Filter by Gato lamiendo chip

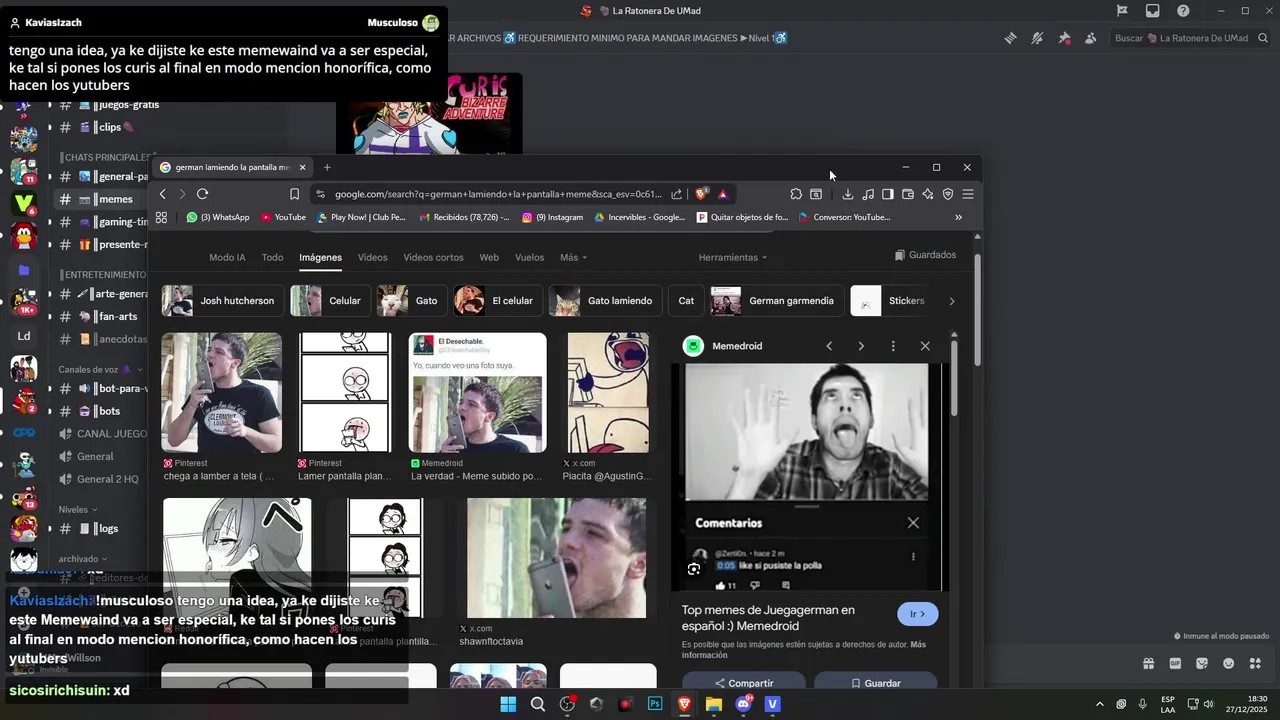[607, 301]
